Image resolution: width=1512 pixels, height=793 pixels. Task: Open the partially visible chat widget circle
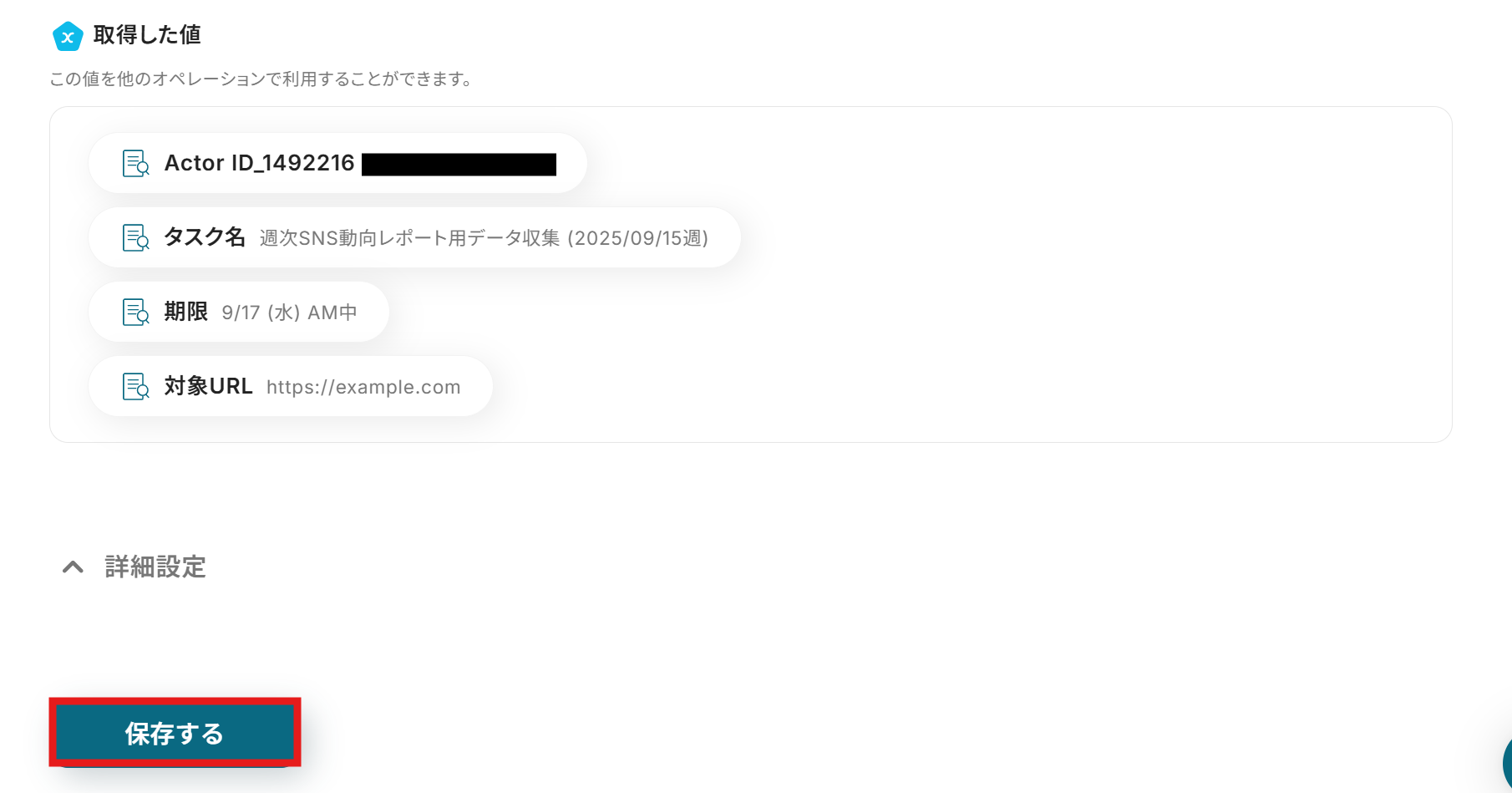[1506, 762]
